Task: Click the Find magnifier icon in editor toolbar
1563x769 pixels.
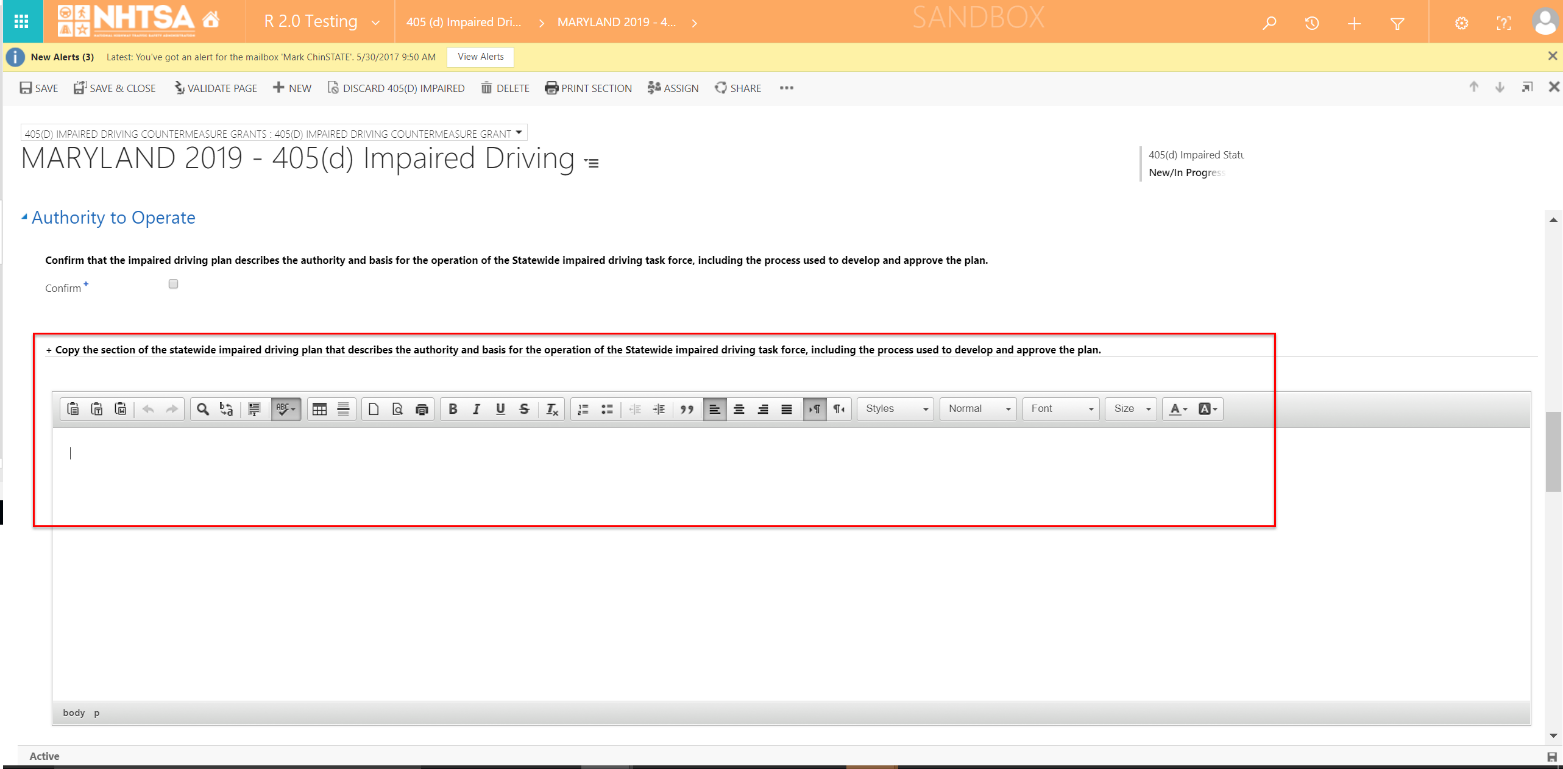Action: pos(202,409)
